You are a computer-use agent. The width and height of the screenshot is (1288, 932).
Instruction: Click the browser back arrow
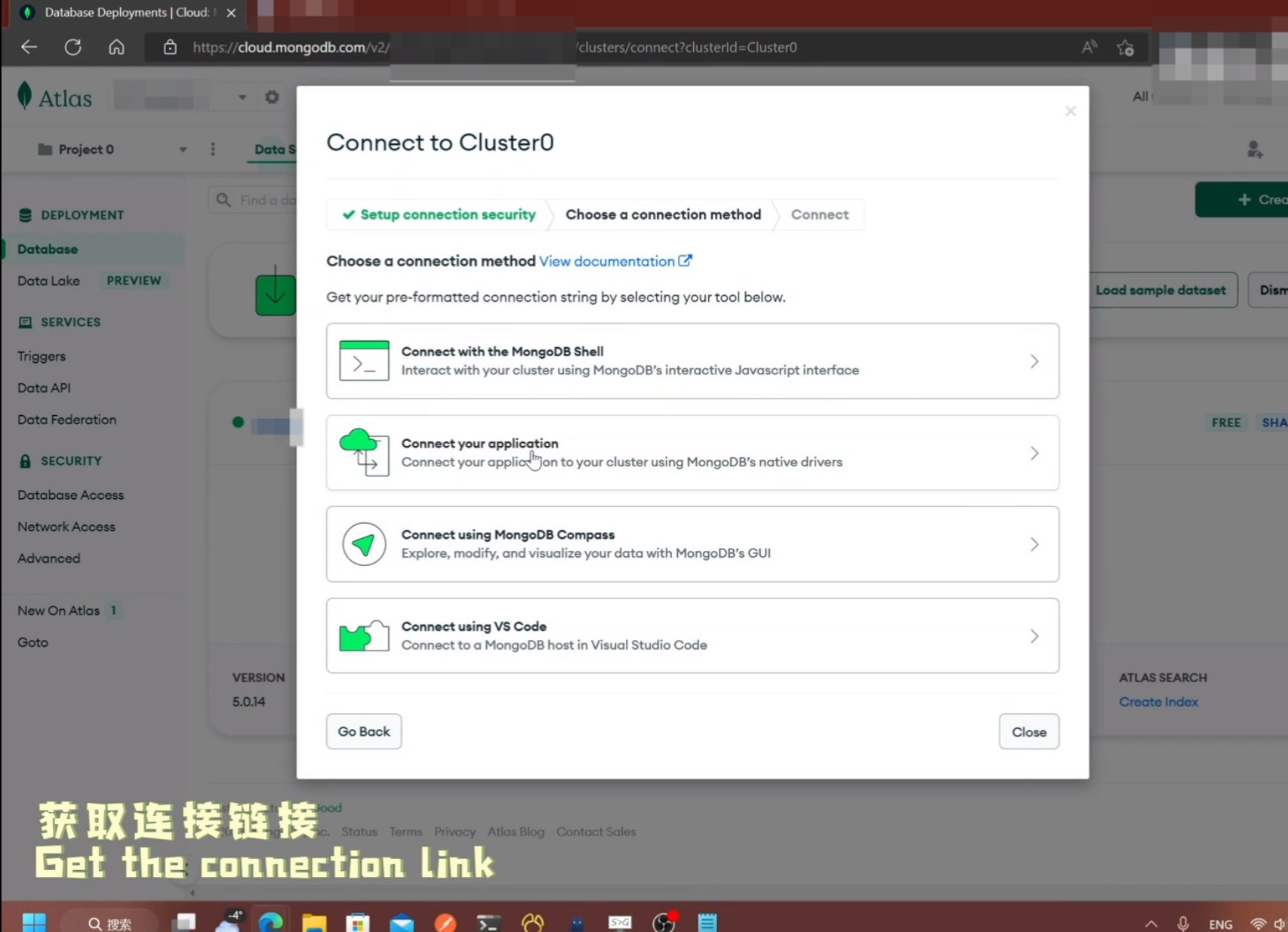29,47
